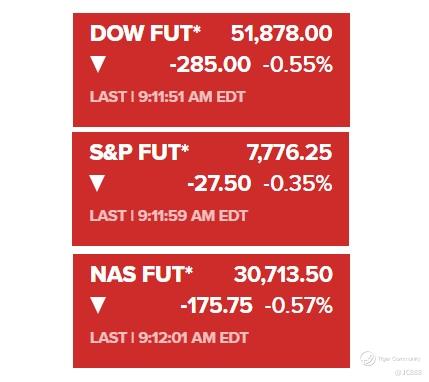The width and height of the screenshot is (429, 382).
Task: Click the NAS change value -175.75
Action: [x=216, y=305]
